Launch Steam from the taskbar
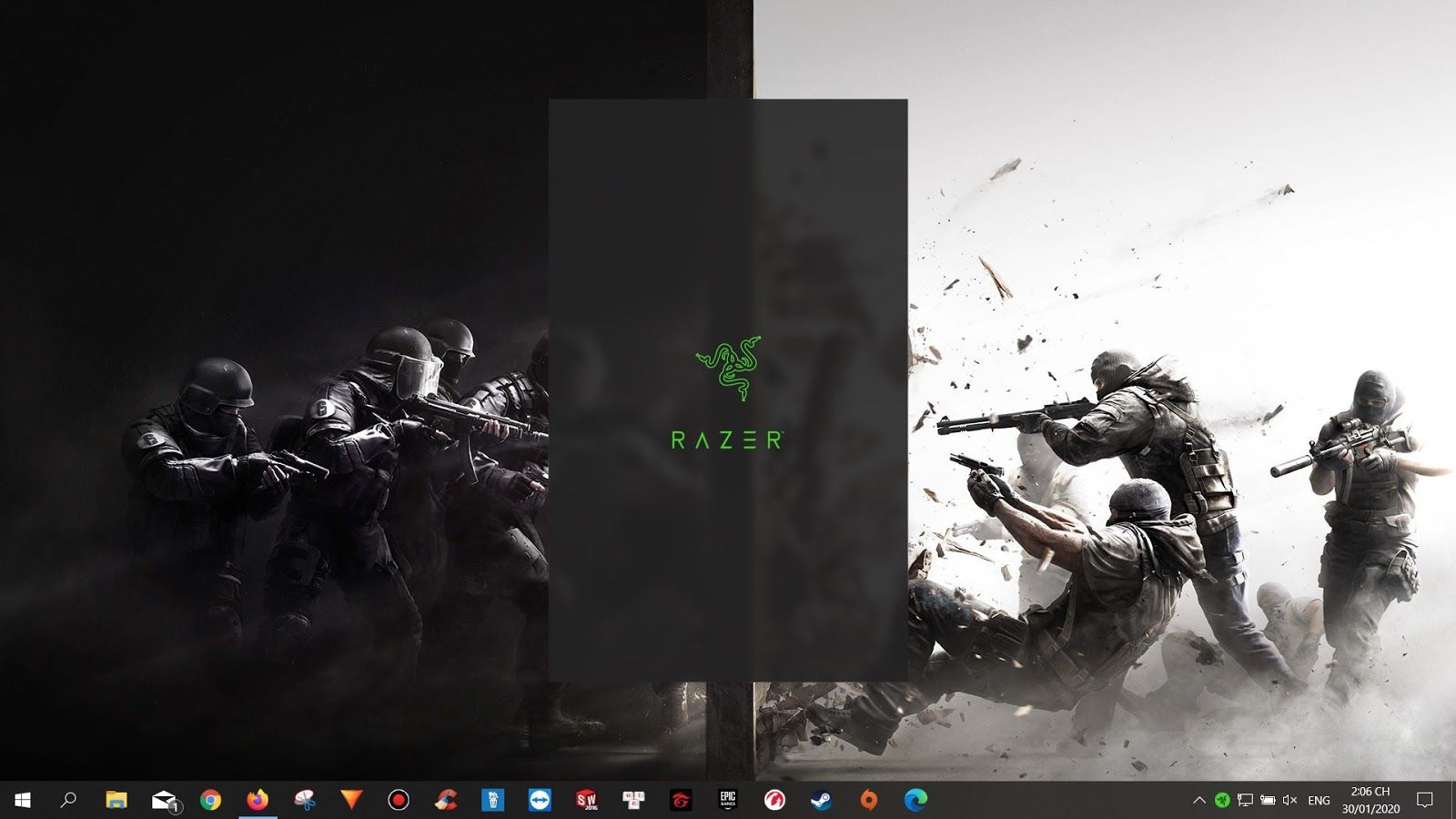This screenshot has height=819, width=1456. [824, 802]
